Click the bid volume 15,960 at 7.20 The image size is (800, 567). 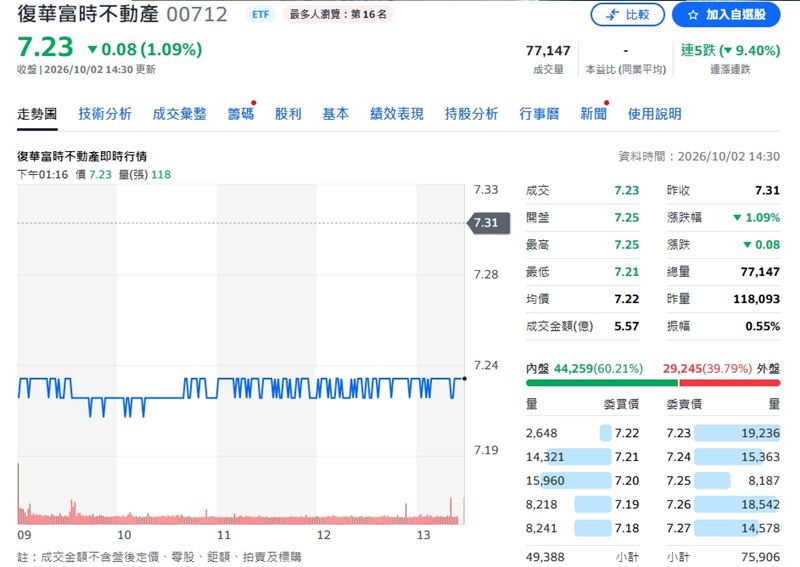pos(545,481)
